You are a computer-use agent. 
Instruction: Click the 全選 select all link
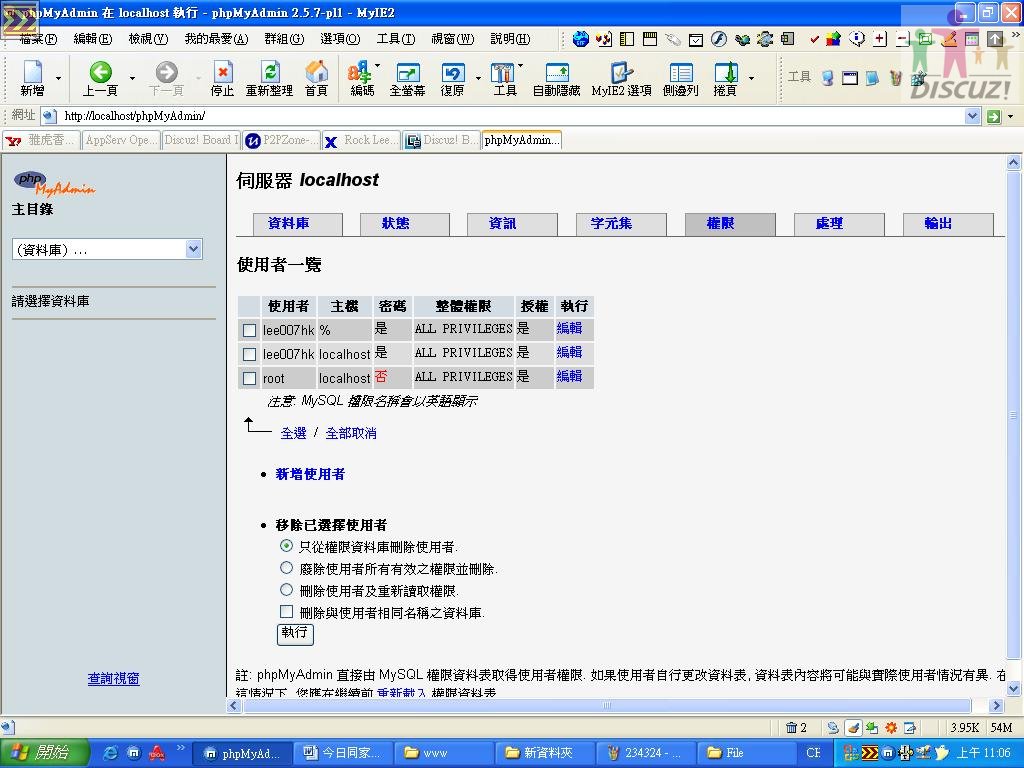293,433
